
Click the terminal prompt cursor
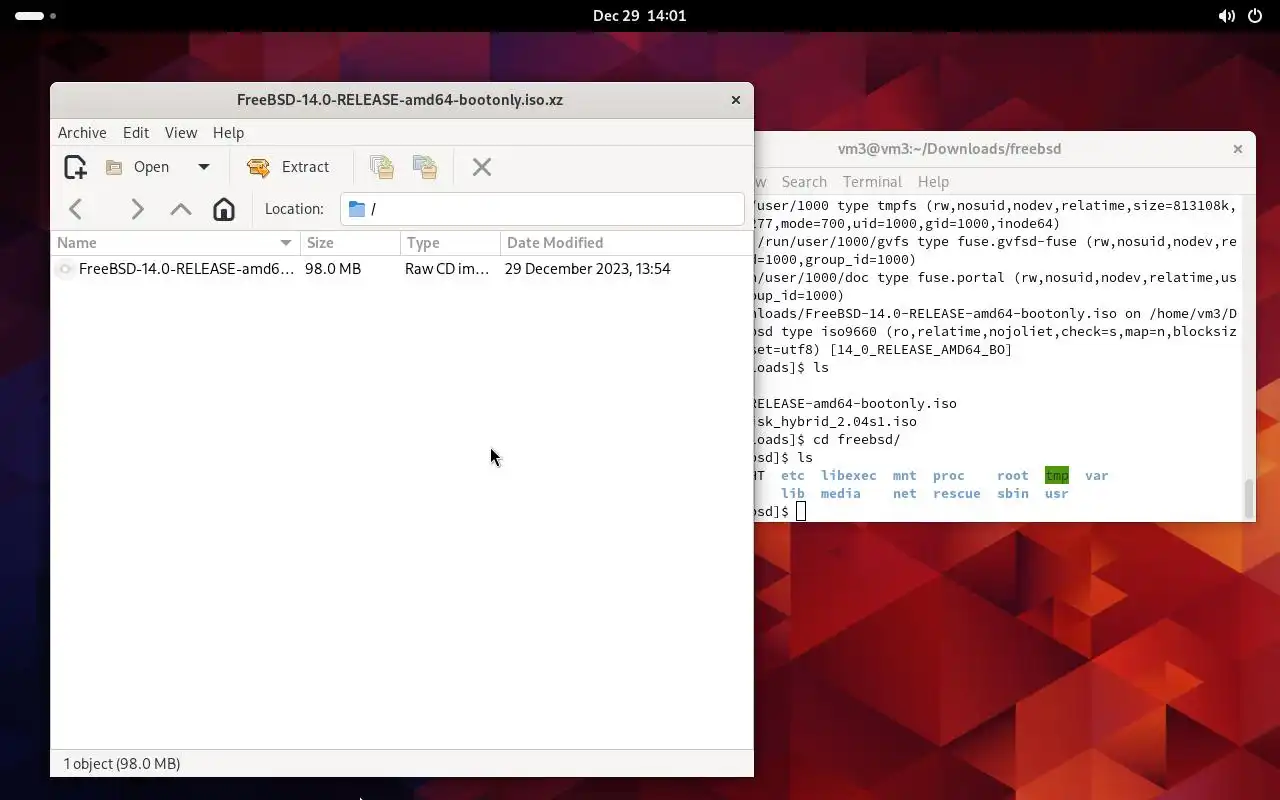(801, 512)
